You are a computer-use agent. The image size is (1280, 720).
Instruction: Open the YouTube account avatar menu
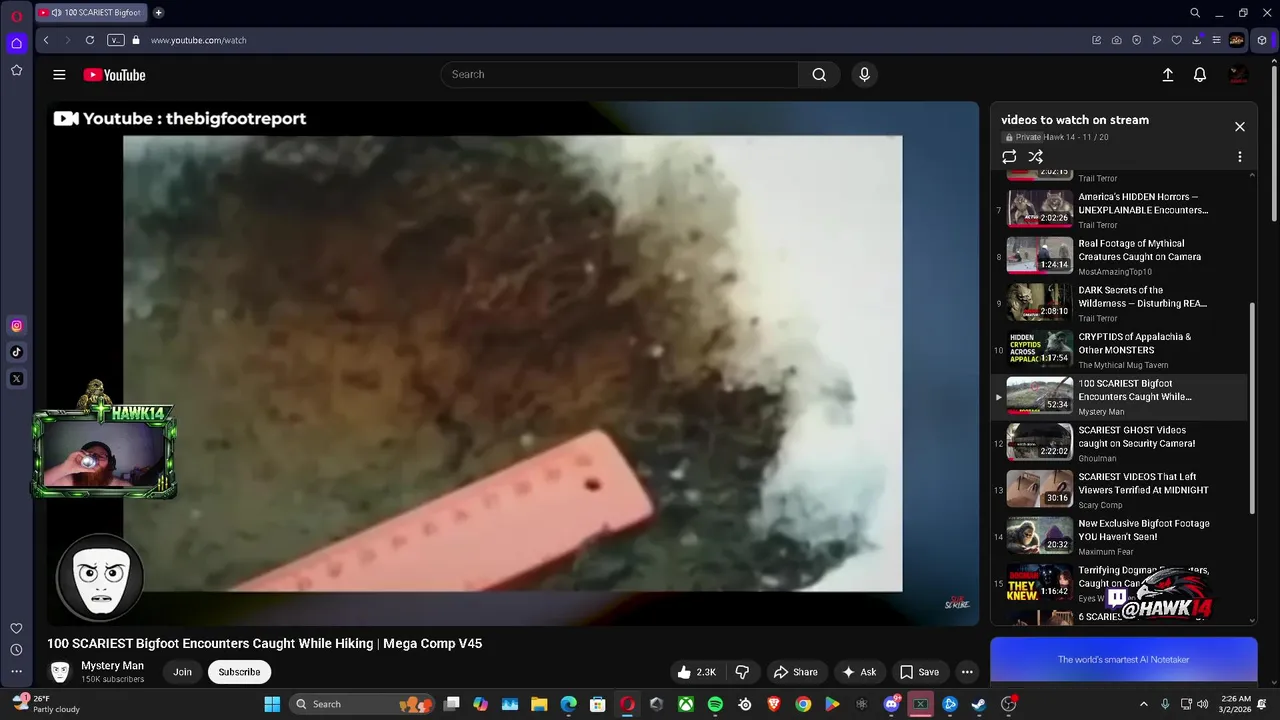pos(1238,75)
